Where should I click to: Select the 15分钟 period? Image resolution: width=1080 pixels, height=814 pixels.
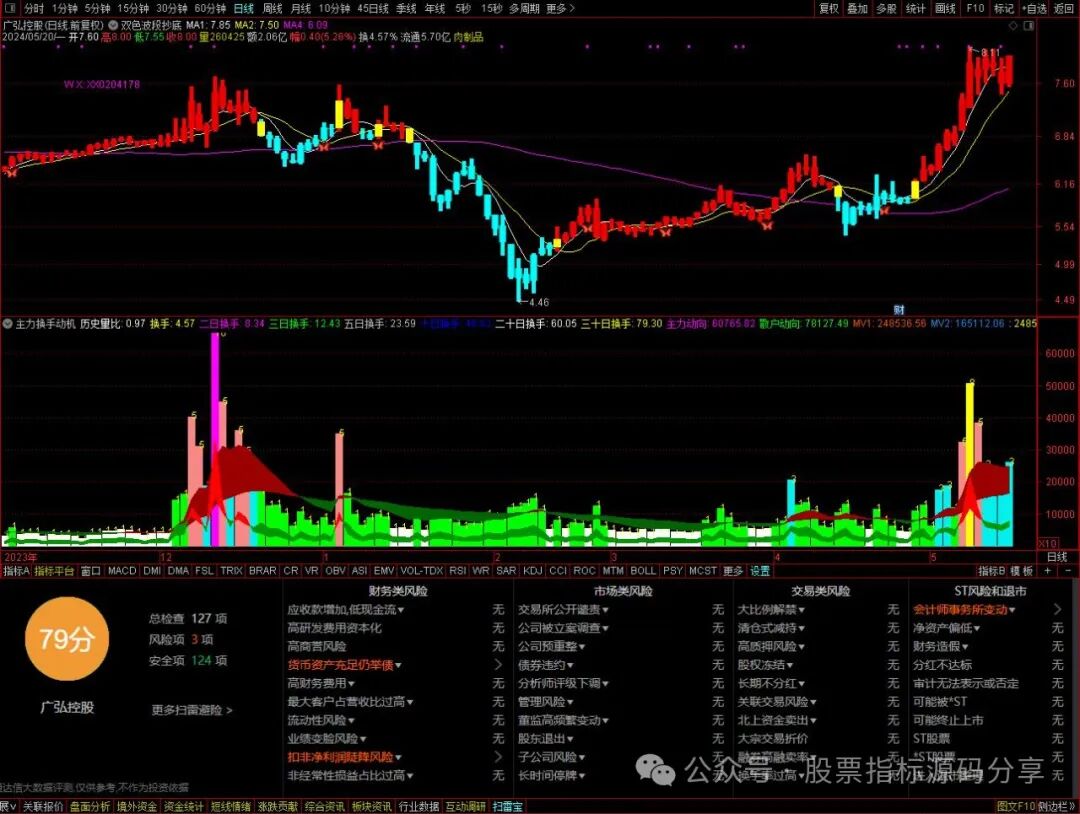[133, 8]
